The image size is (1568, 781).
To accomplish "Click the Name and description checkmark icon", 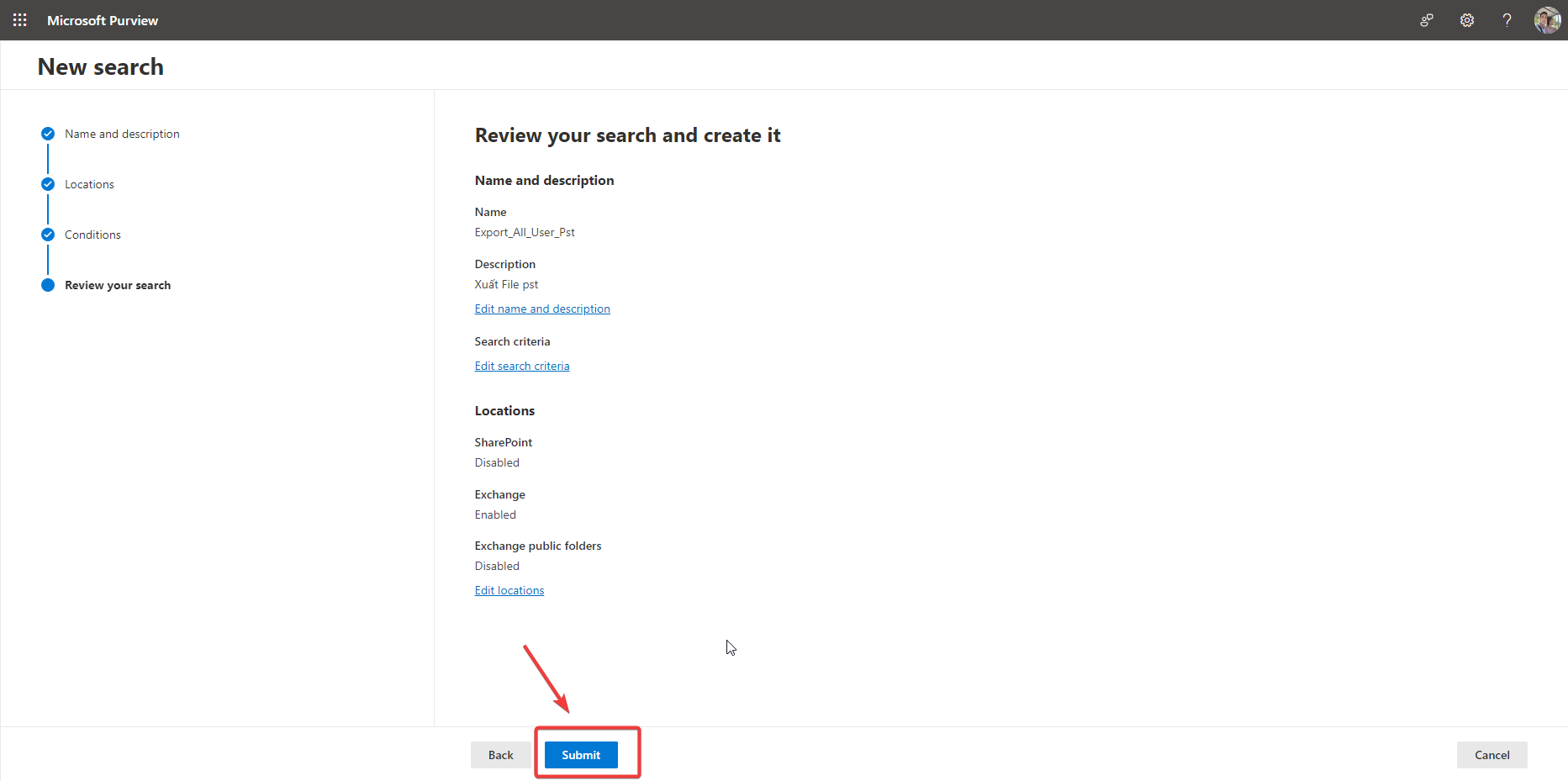I will click(x=48, y=134).
